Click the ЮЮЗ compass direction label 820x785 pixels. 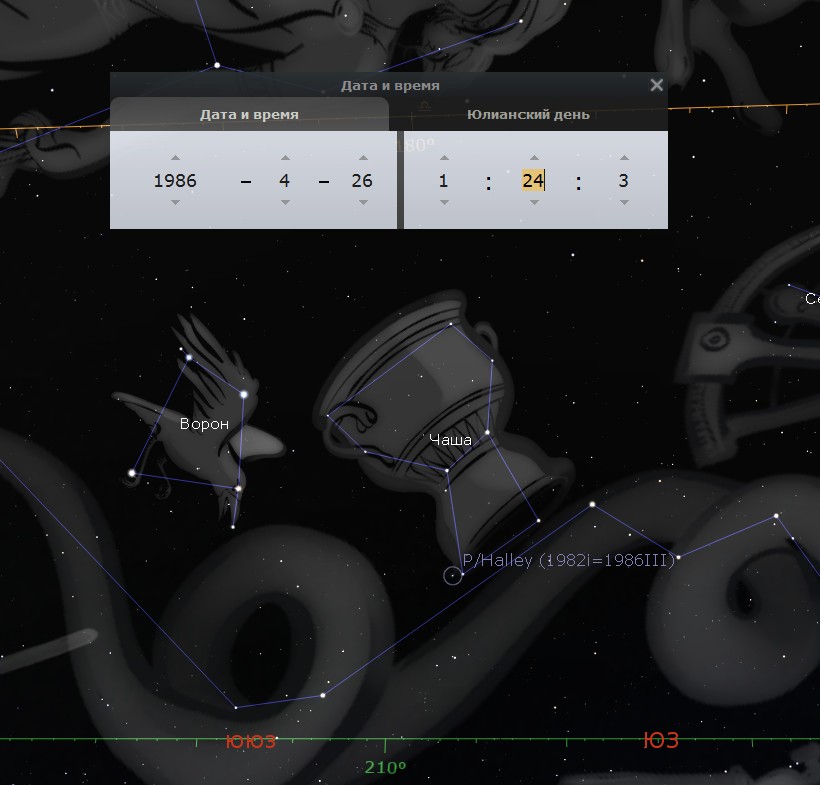click(x=250, y=742)
